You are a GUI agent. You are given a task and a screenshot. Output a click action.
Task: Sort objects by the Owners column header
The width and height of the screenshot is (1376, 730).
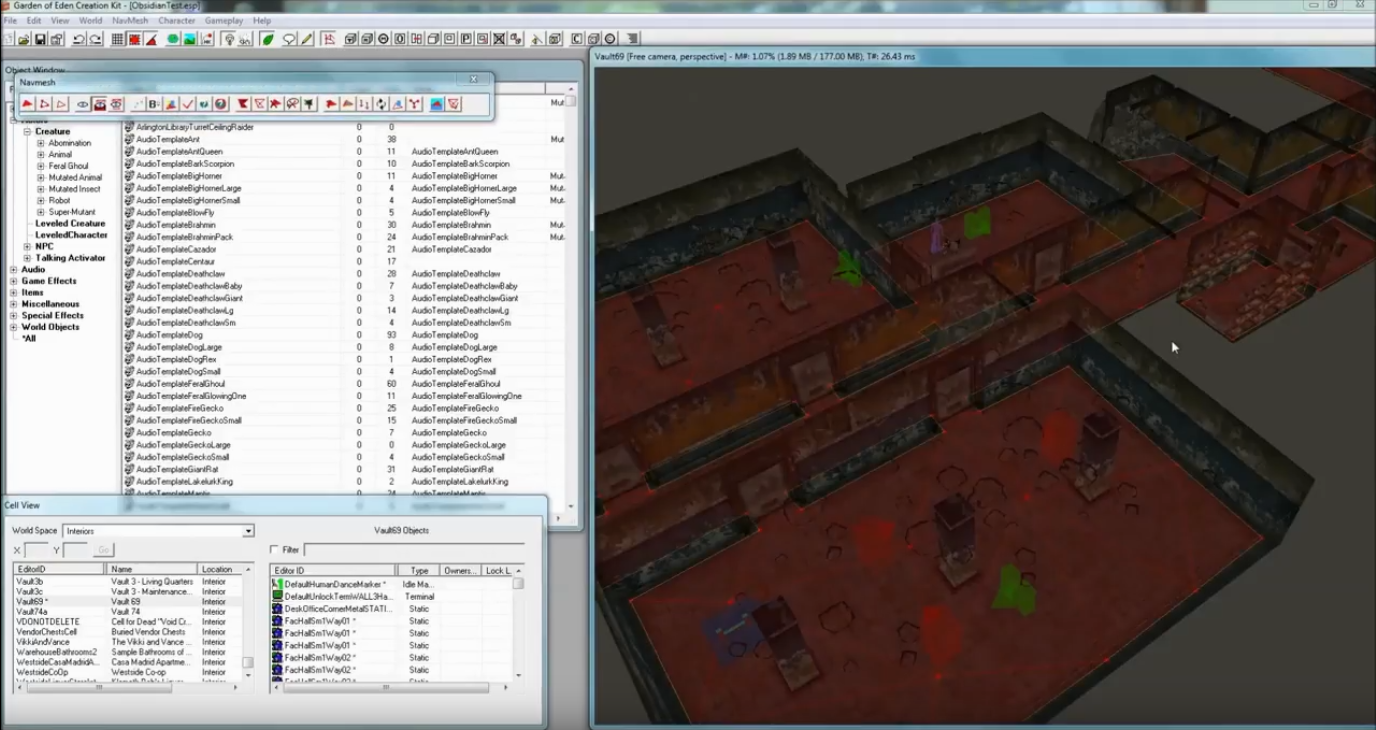tap(461, 570)
